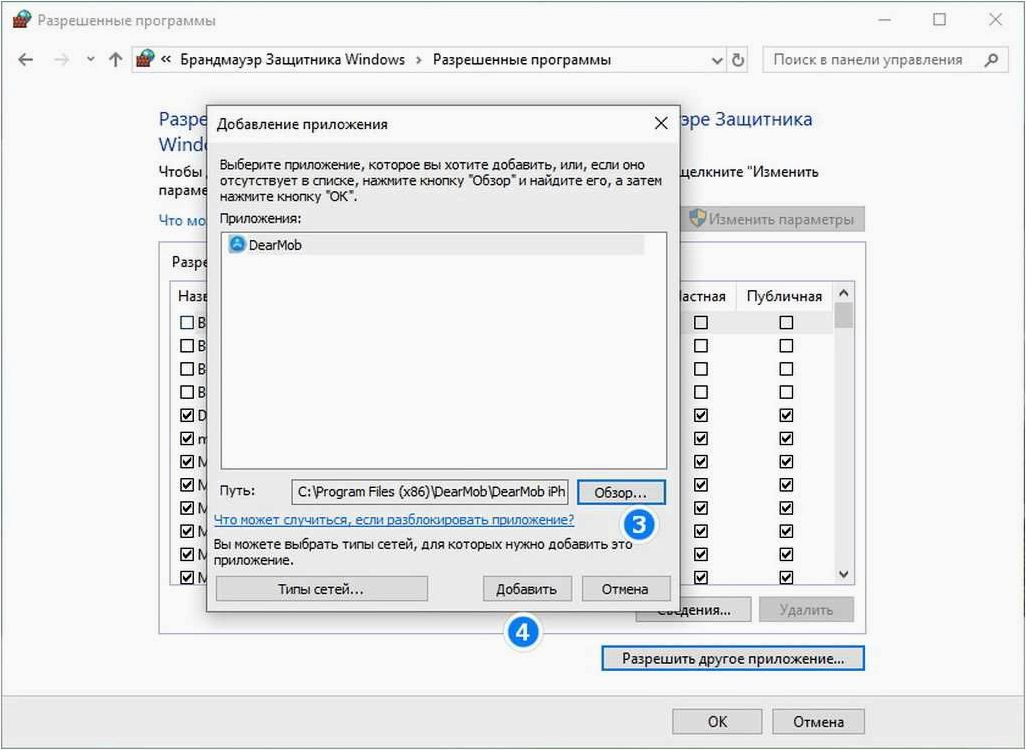This screenshot has height=750, width=1026.
Task: Toggle private-network checkbox in row D
Action: [x=701, y=416]
